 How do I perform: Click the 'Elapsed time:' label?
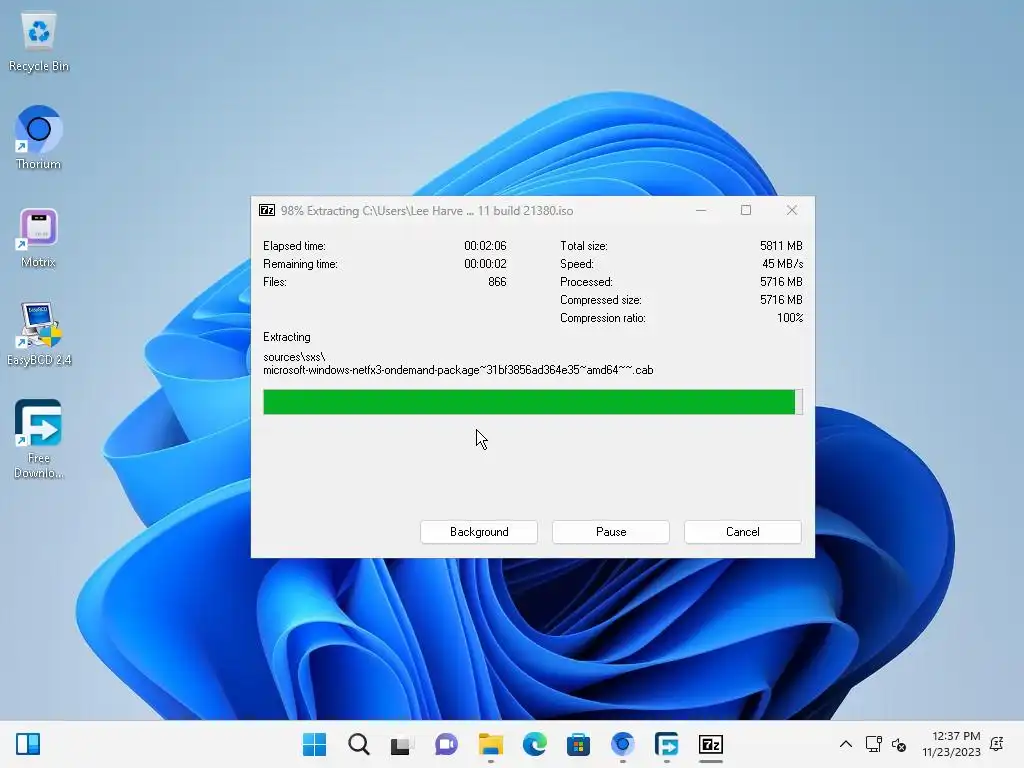pos(295,246)
